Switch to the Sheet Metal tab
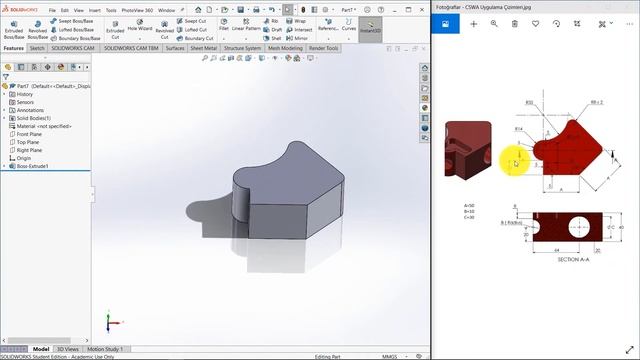Viewport: 640px width, 360px height. [x=204, y=48]
